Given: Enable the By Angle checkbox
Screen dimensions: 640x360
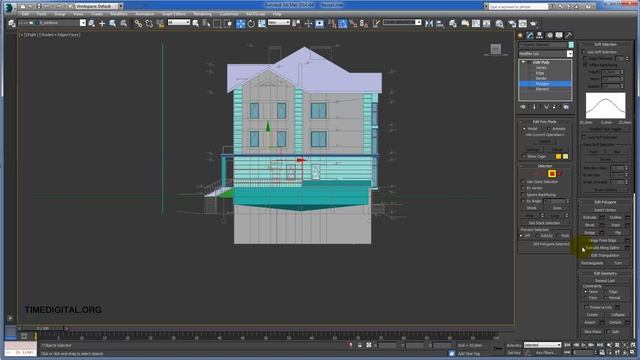Looking at the screenshot, I should [x=523, y=201].
